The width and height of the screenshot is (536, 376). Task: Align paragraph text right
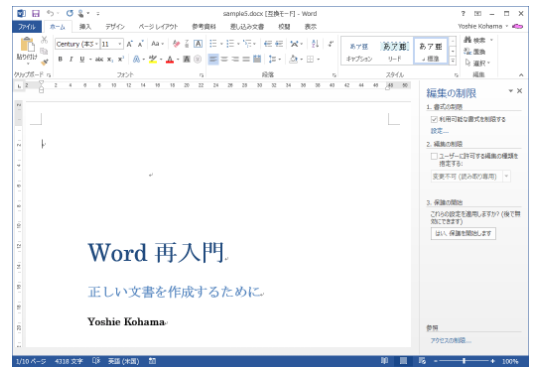pyautogui.click(x=235, y=59)
